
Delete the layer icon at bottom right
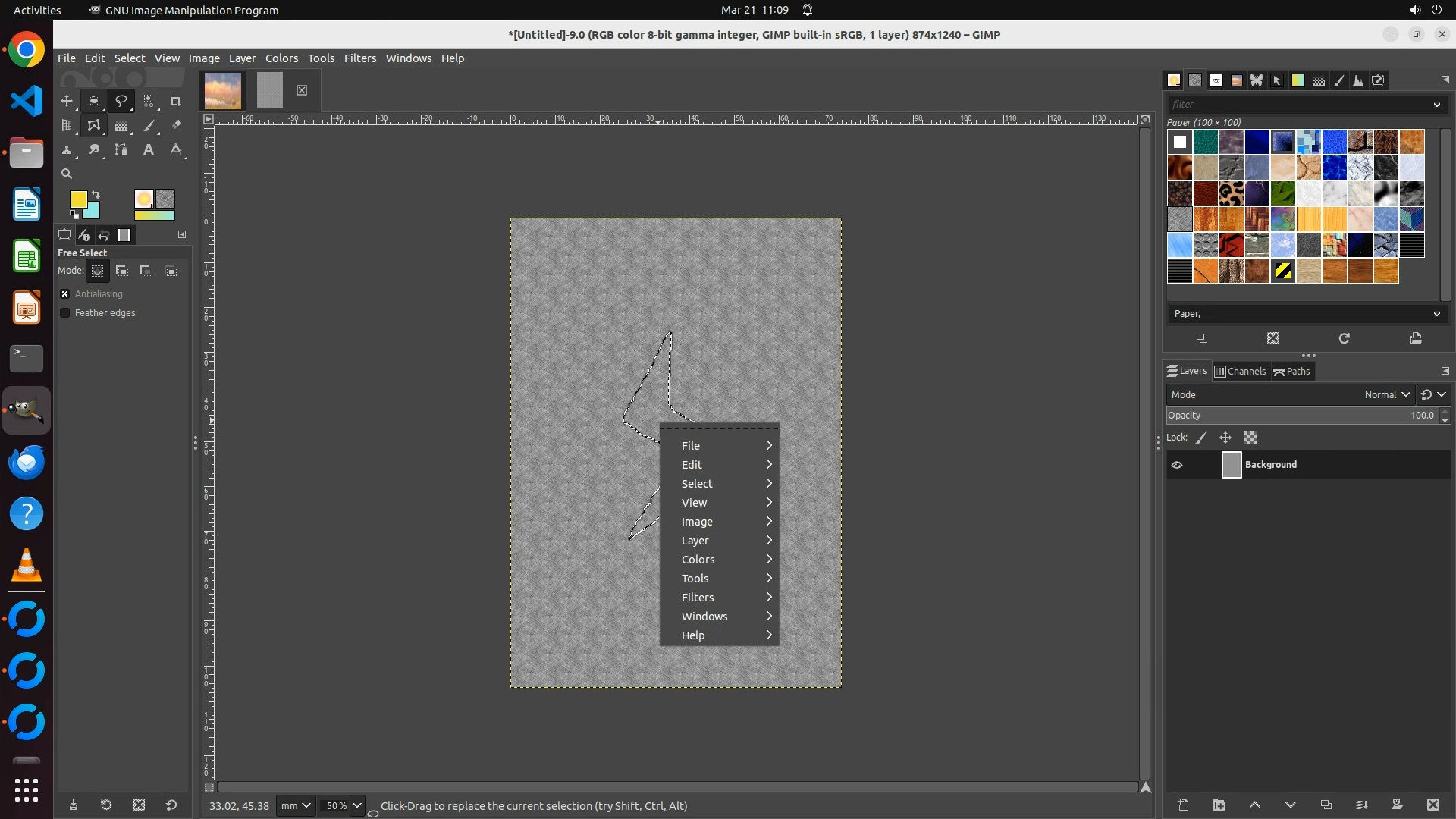1432,805
